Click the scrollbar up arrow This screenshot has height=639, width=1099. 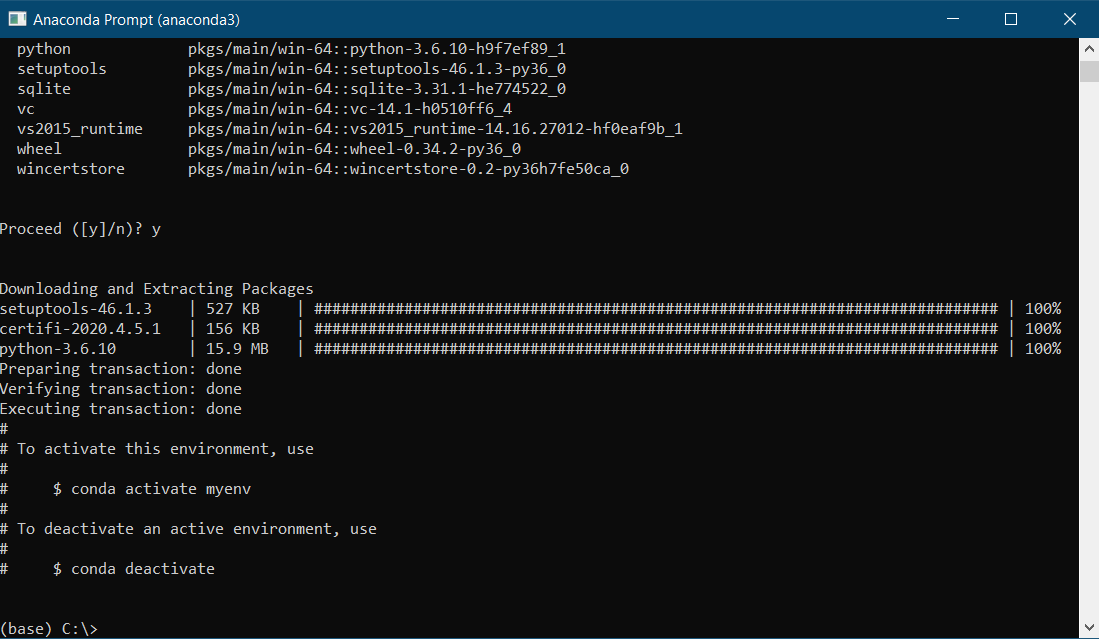click(x=1089, y=48)
